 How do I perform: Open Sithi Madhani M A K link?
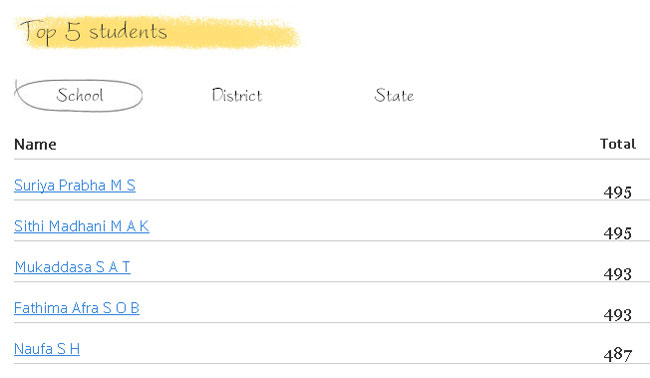pyautogui.click(x=81, y=226)
